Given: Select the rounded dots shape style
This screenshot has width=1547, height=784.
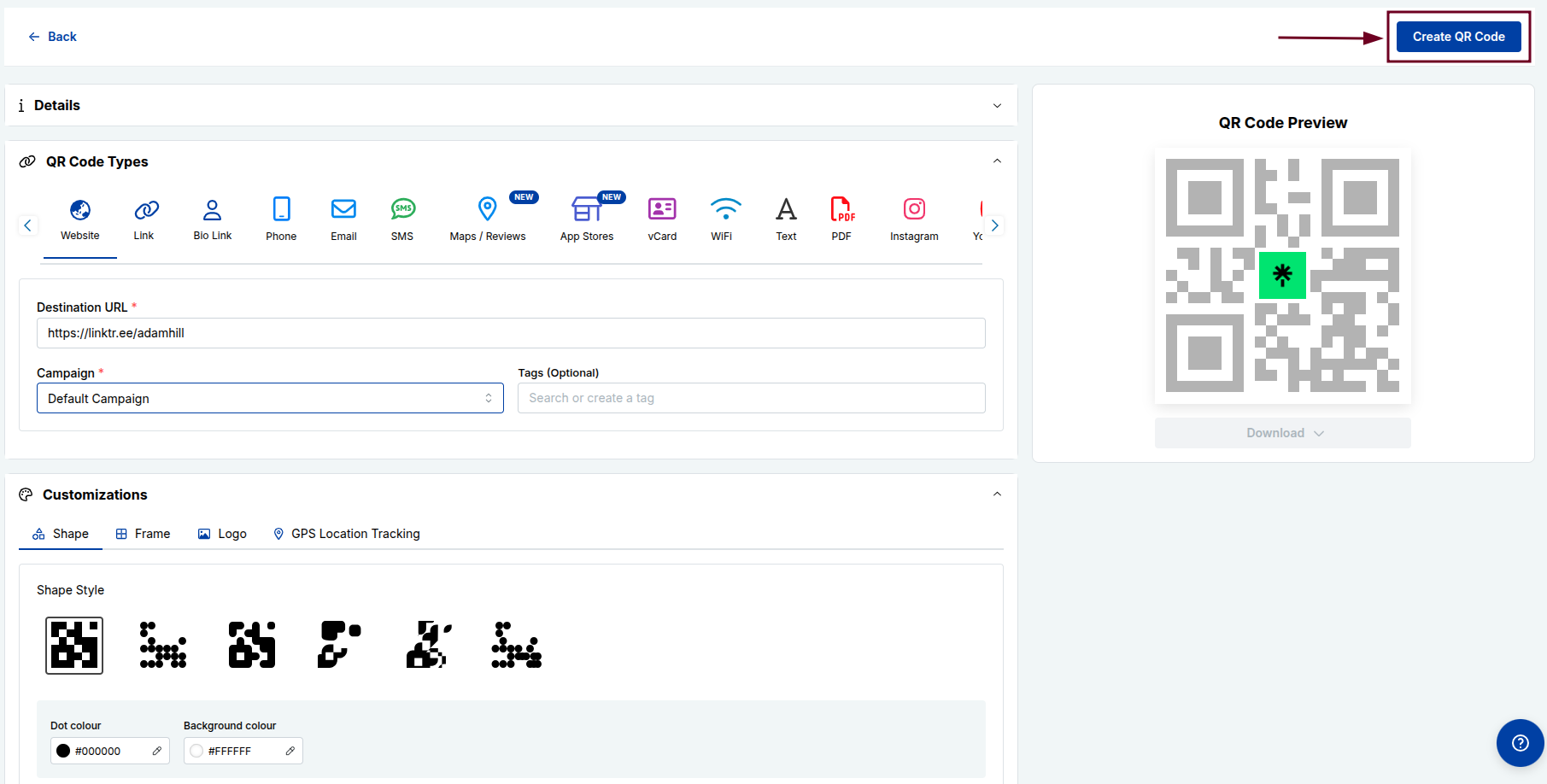Looking at the screenshot, I should pos(162,645).
